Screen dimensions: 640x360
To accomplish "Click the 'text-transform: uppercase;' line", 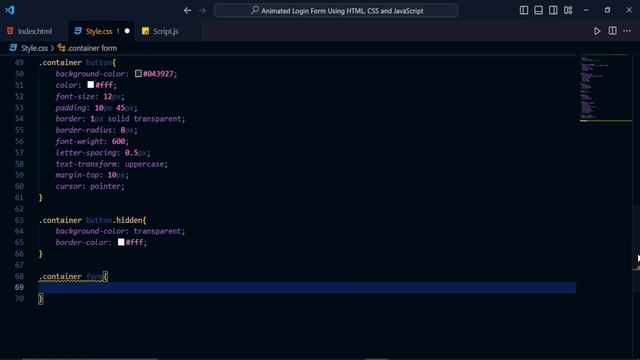I will coord(111,164).
